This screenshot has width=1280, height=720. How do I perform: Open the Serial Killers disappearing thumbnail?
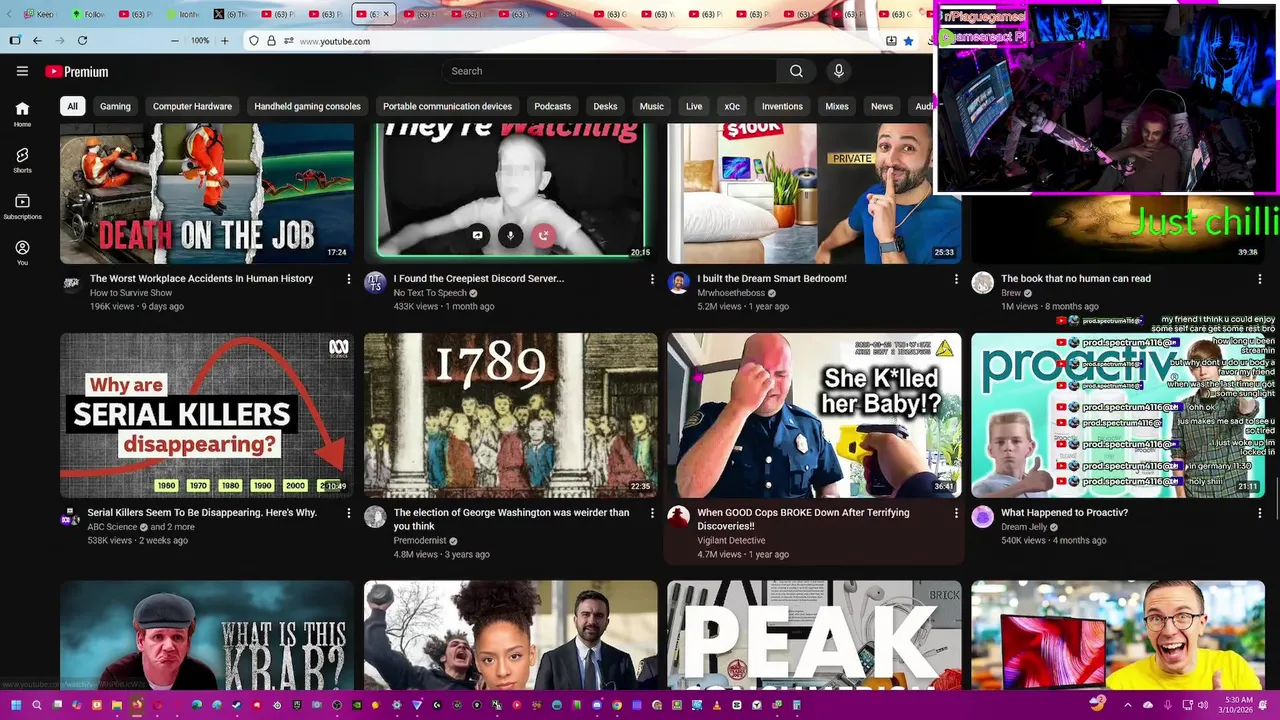tap(207, 415)
